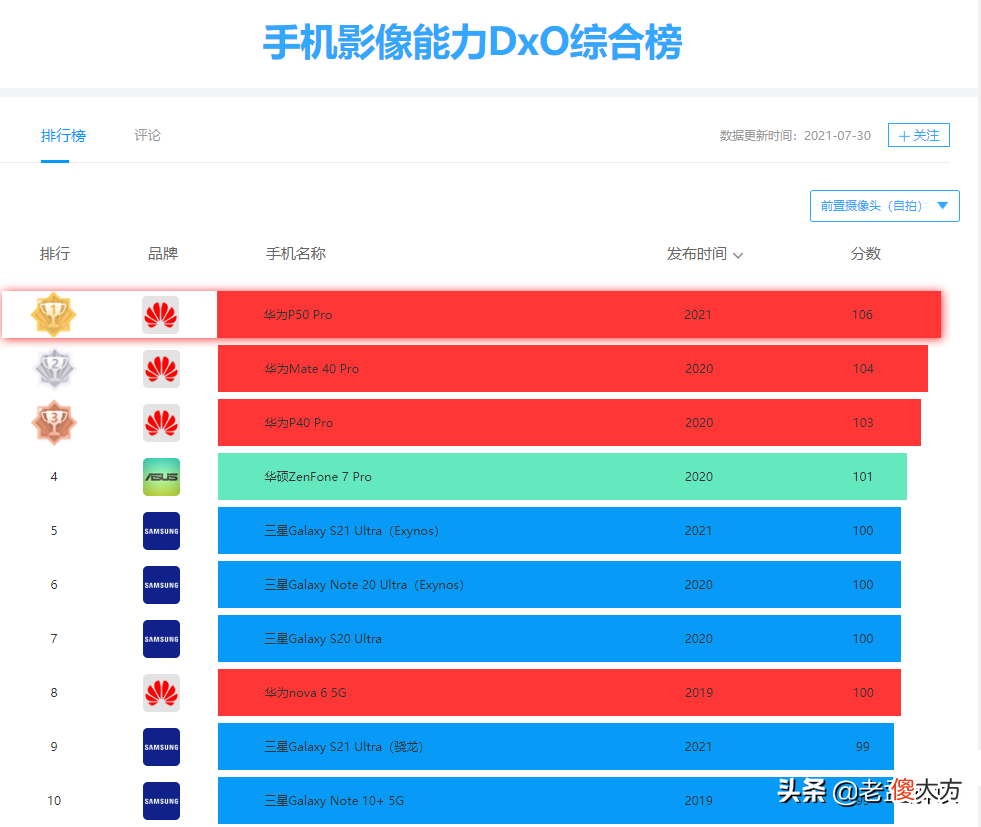Viewport: 981px width, 827px height.
Task: Click score 104 in the Mate 40 Pro row
Action: pyautogui.click(x=863, y=368)
